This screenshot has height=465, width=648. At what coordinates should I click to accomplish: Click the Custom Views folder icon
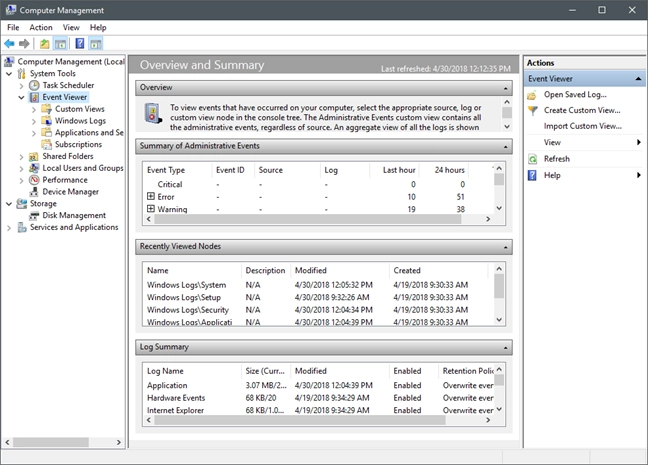click(47, 109)
